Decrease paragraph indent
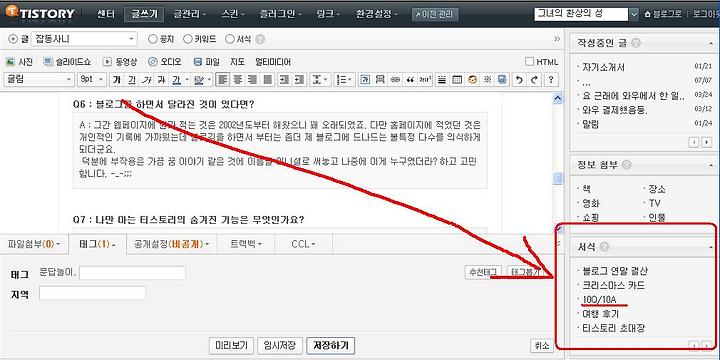720x360 pixels. (x=299, y=79)
